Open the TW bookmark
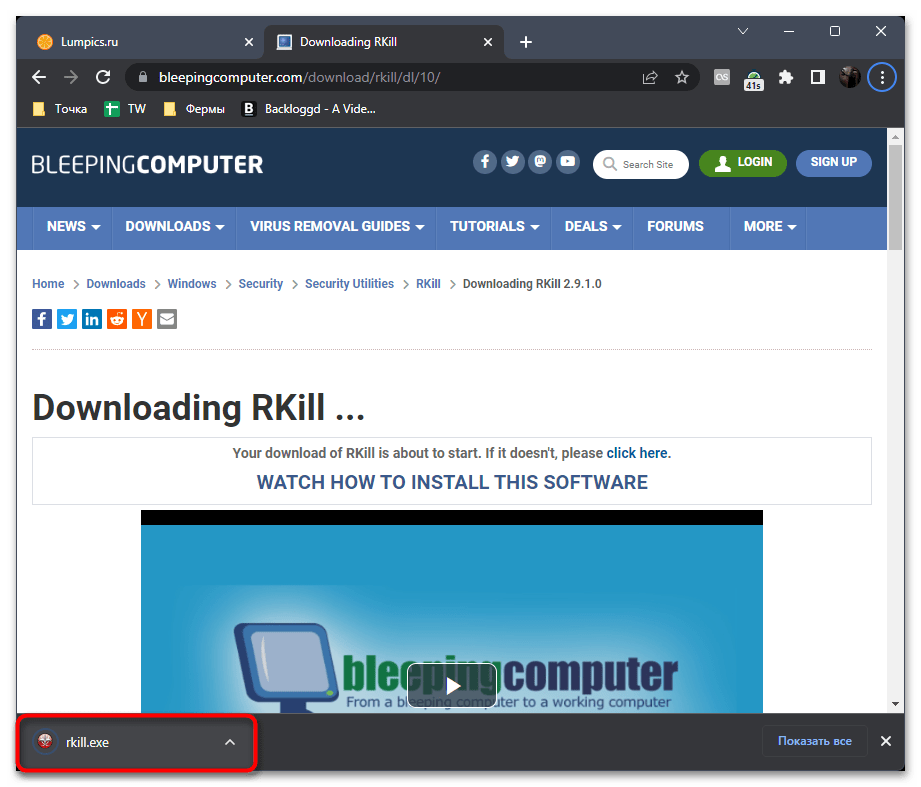Image resolution: width=921 pixels, height=787 pixels. 125,109
